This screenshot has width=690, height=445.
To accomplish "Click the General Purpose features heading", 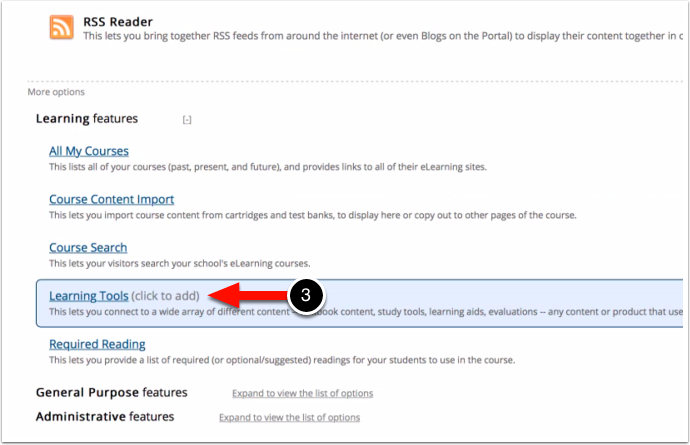I will 112,392.
